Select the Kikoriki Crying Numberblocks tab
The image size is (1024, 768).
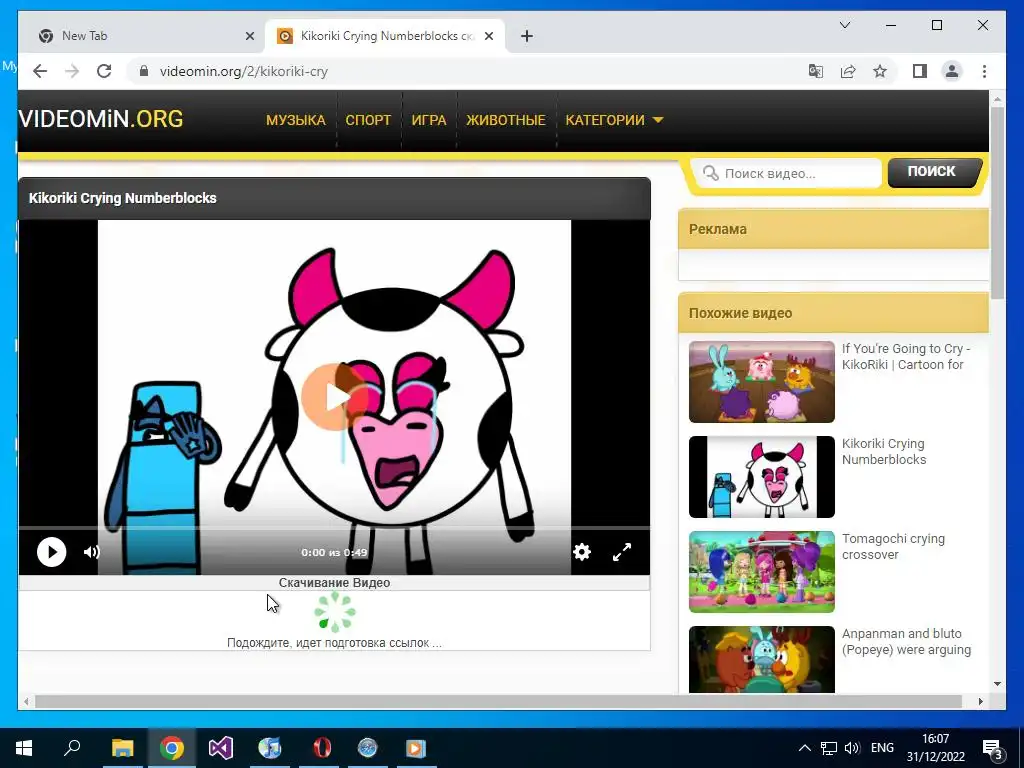(x=385, y=36)
